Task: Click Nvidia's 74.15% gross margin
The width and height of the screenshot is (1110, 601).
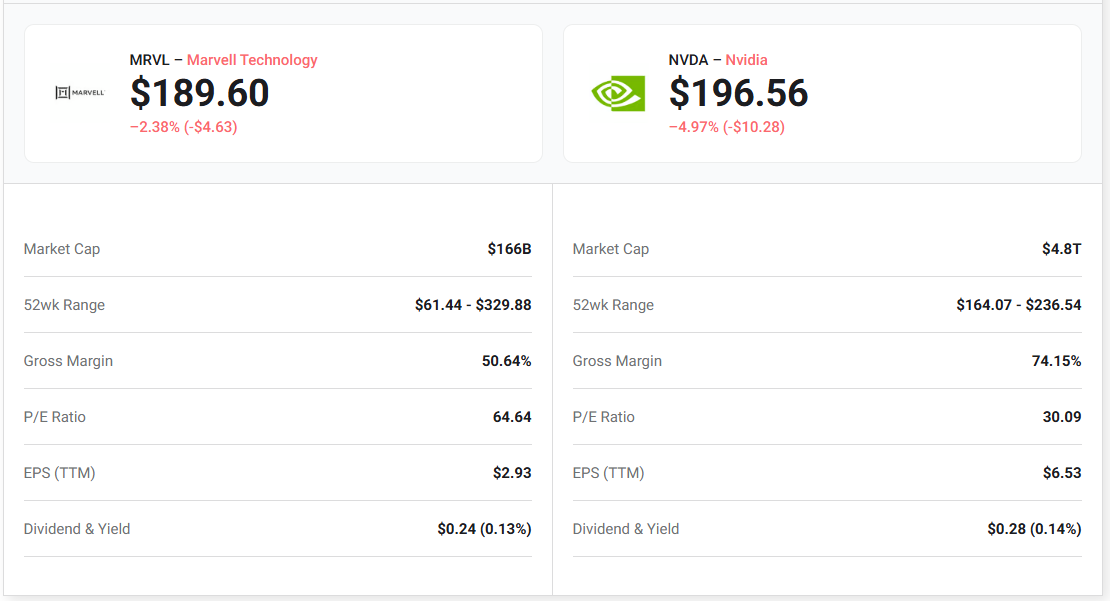Action: [1056, 361]
